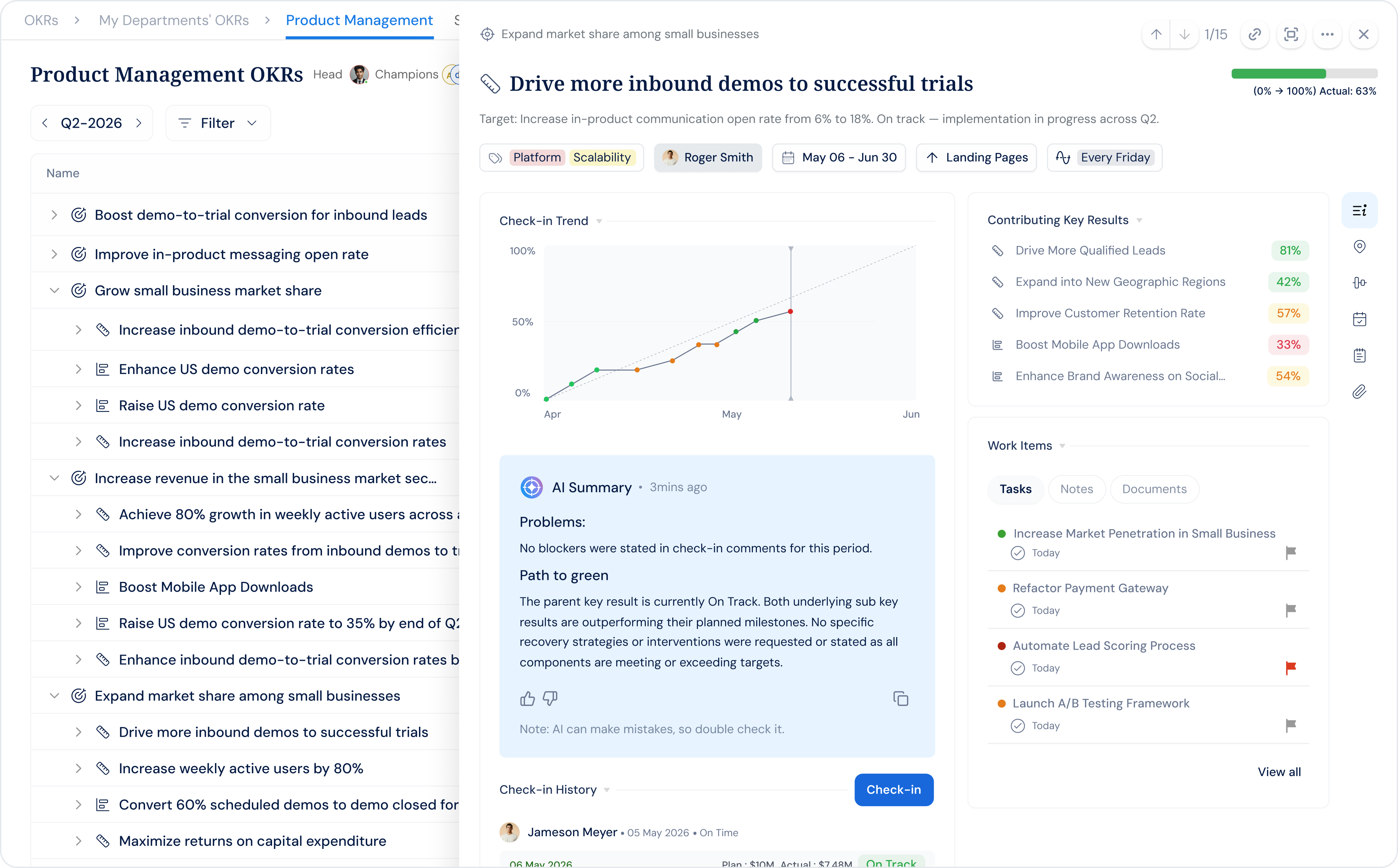Go to the previous quarter from Q2-2026
Screen dimensions: 1398x868
[45, 123]
